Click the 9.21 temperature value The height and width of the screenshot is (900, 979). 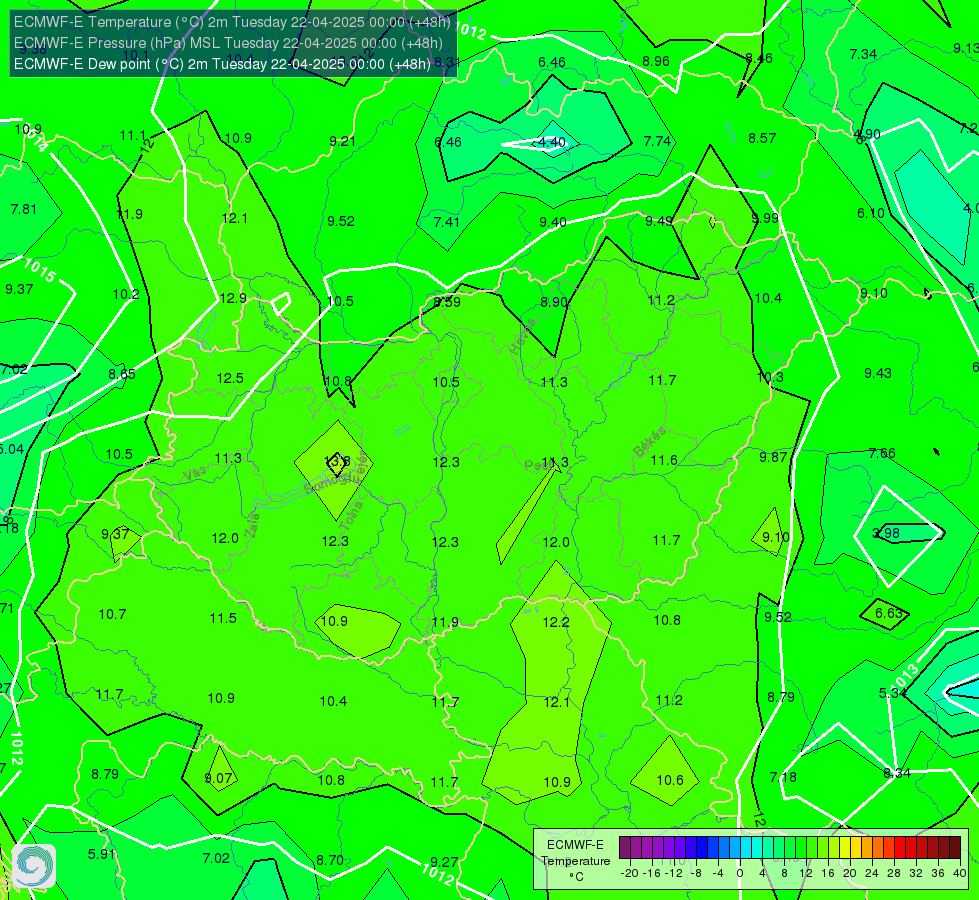pyautogui.click(x=342, y=141)
